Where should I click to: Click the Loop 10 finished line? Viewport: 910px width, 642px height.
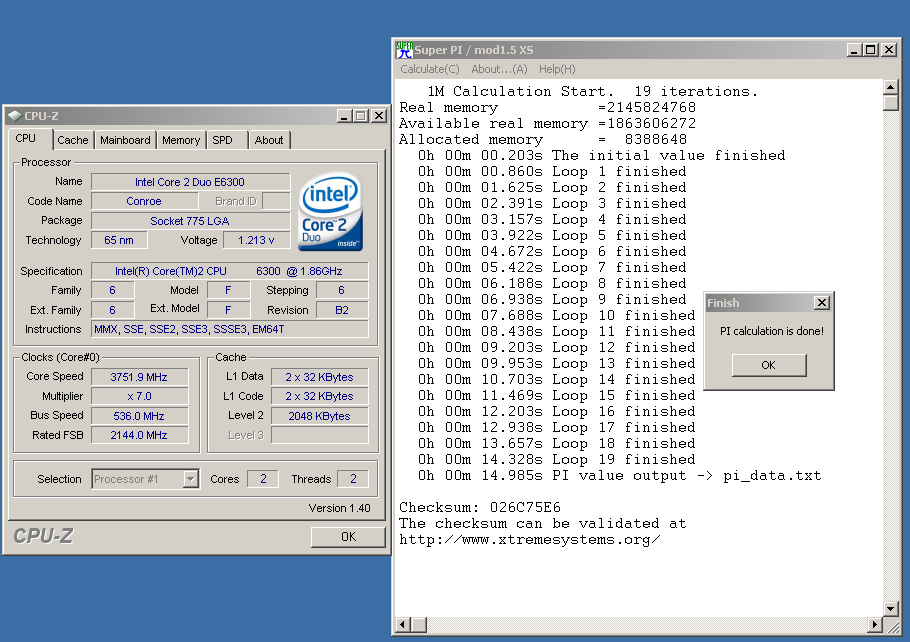556,315
